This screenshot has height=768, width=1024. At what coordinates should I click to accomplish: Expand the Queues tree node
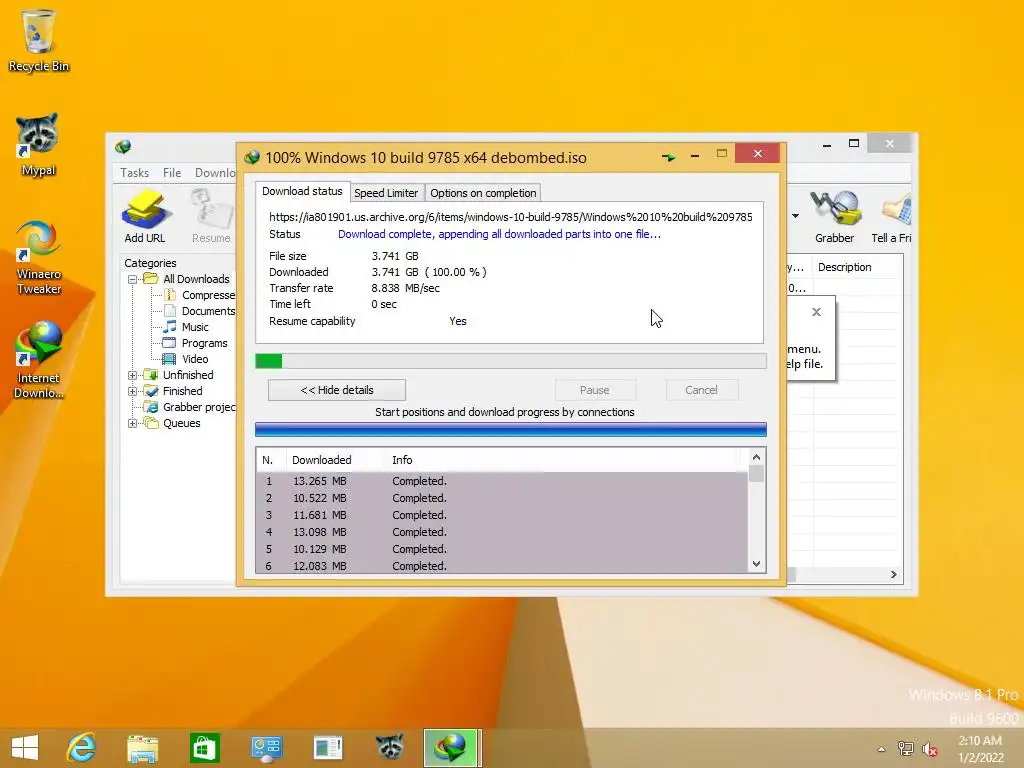[x=133, y=423]
